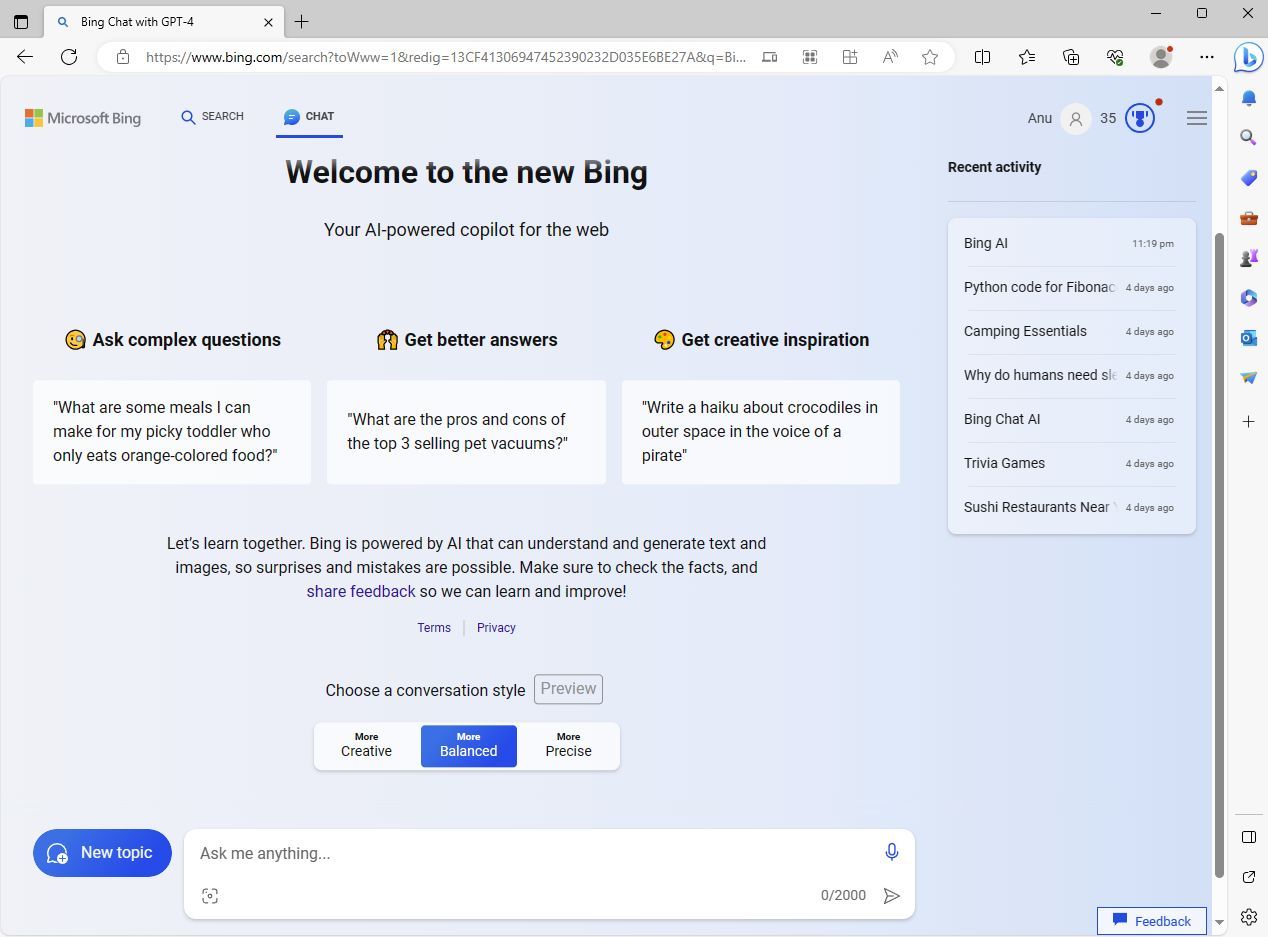Viewport: 1268px width, 937px height.
Task: Click the browser address bar URL
Action: [x=445, y=57]
